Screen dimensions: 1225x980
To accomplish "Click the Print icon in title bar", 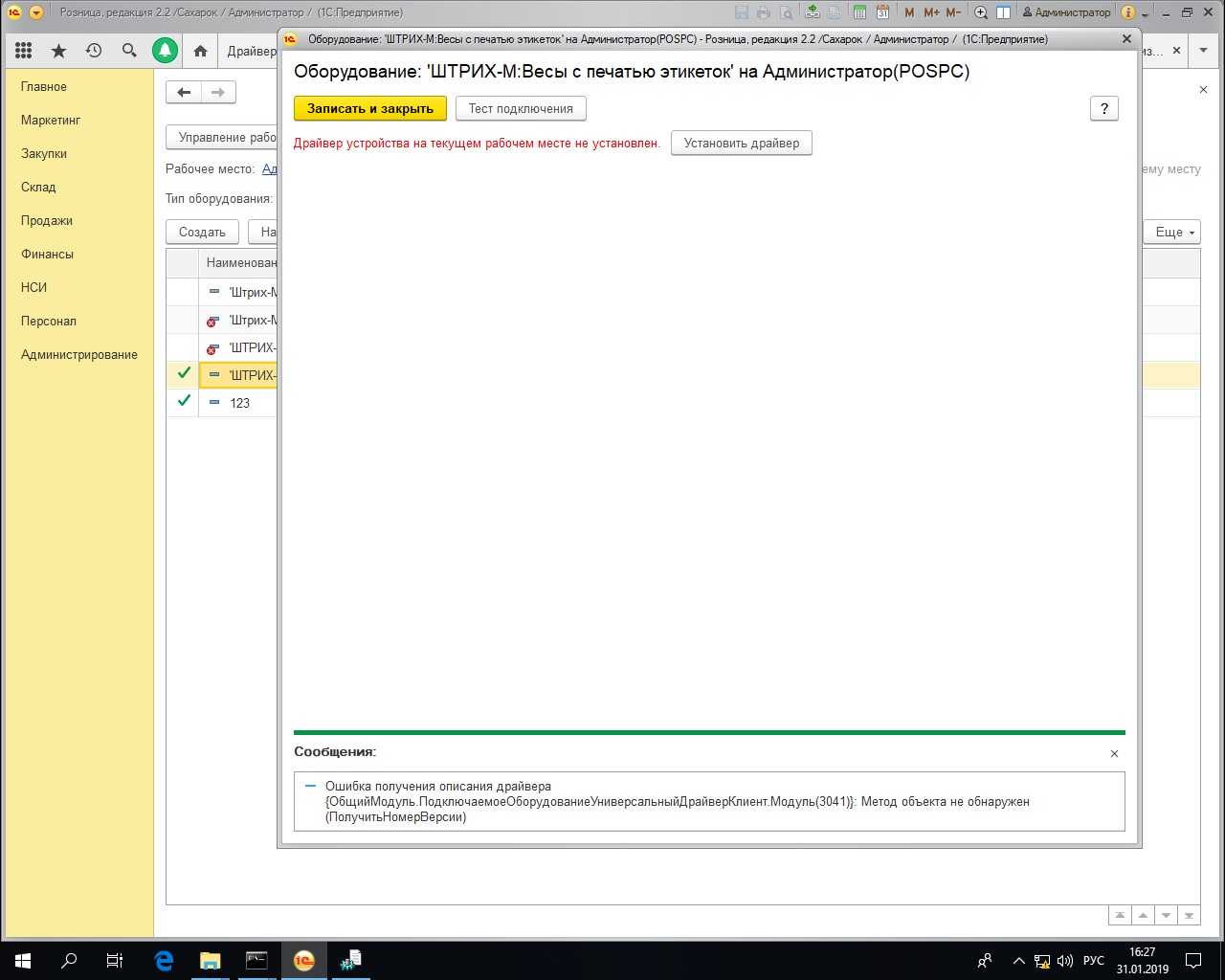I will (x=764, y=12).
